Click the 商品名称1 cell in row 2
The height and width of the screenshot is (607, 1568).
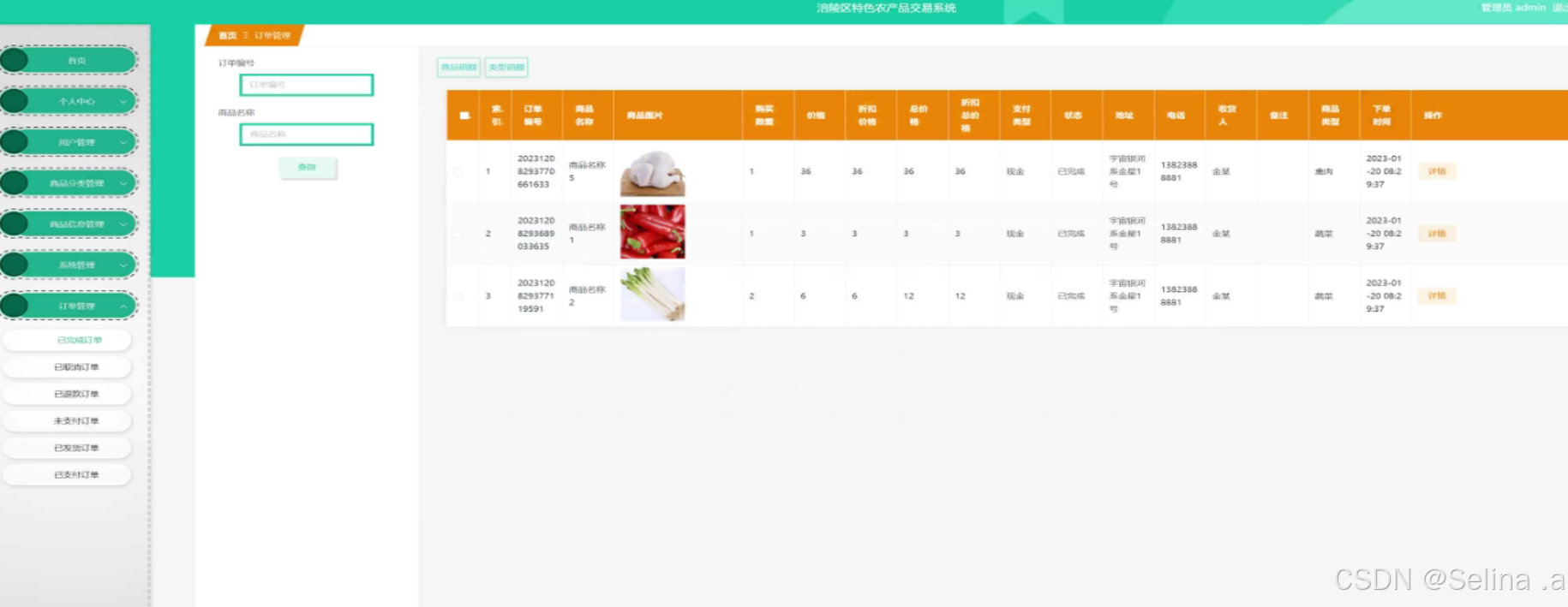point(587,234)
